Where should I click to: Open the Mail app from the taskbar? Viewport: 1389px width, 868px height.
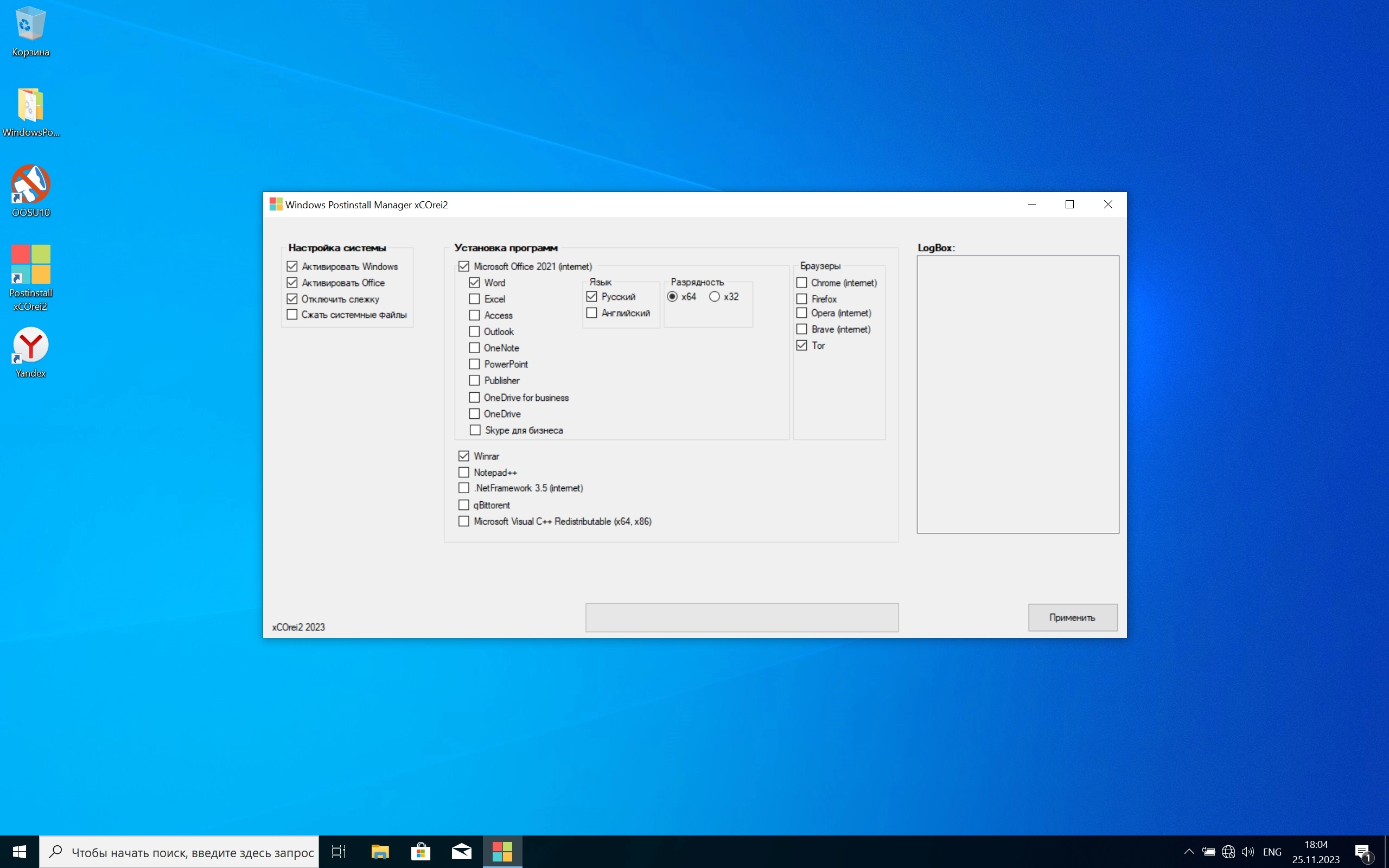tap(462, 851)
